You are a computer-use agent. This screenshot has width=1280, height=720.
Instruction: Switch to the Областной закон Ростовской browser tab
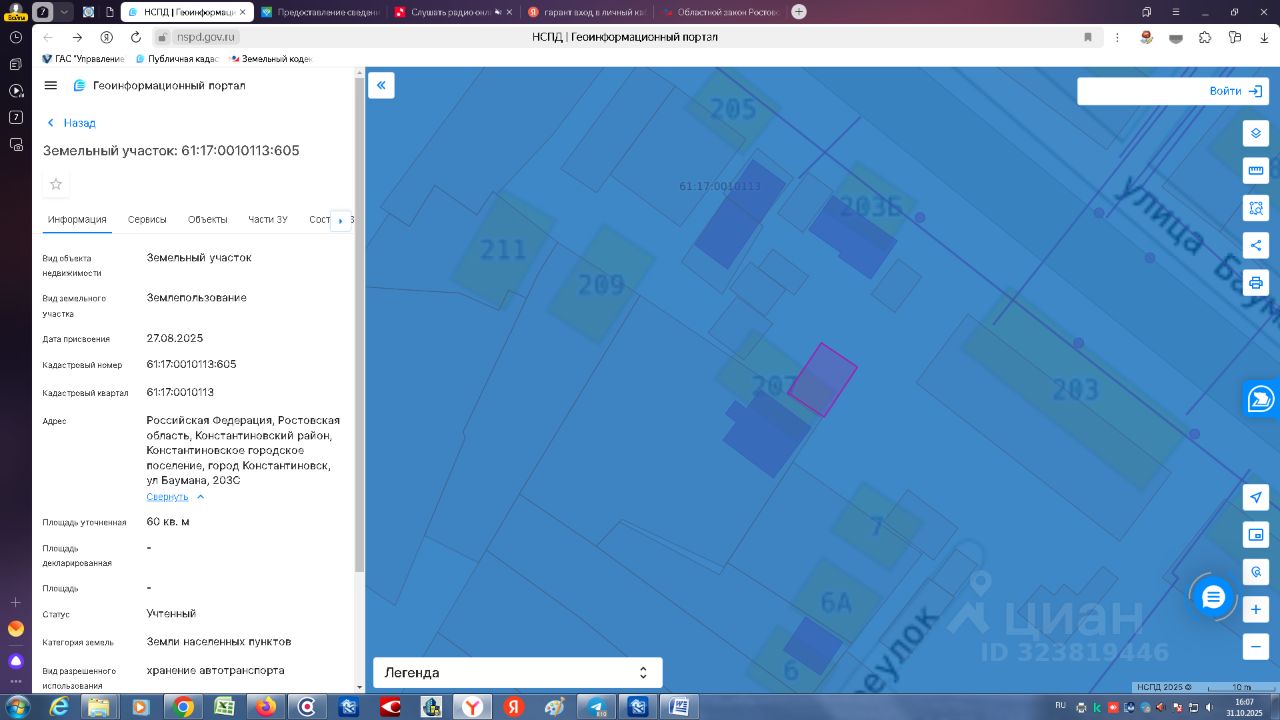pyautogui.click(x=720, y=12)
